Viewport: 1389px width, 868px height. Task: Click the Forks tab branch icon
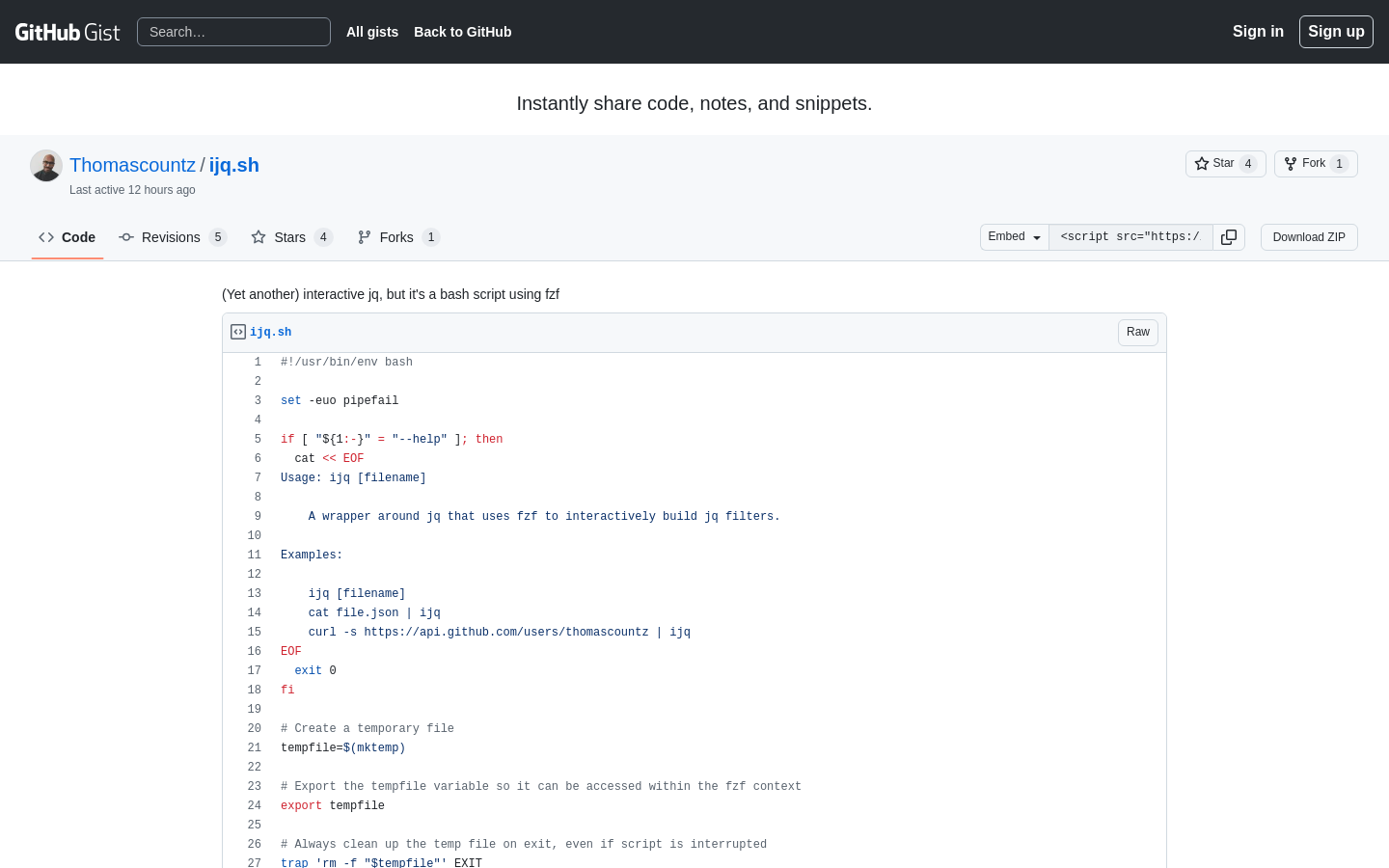365,237
